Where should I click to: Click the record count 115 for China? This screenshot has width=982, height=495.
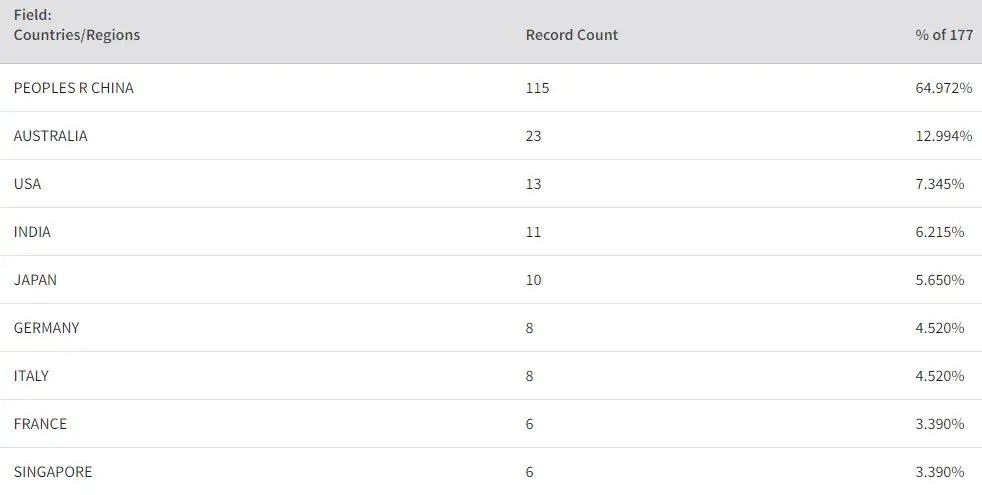(x=537, y=88)
